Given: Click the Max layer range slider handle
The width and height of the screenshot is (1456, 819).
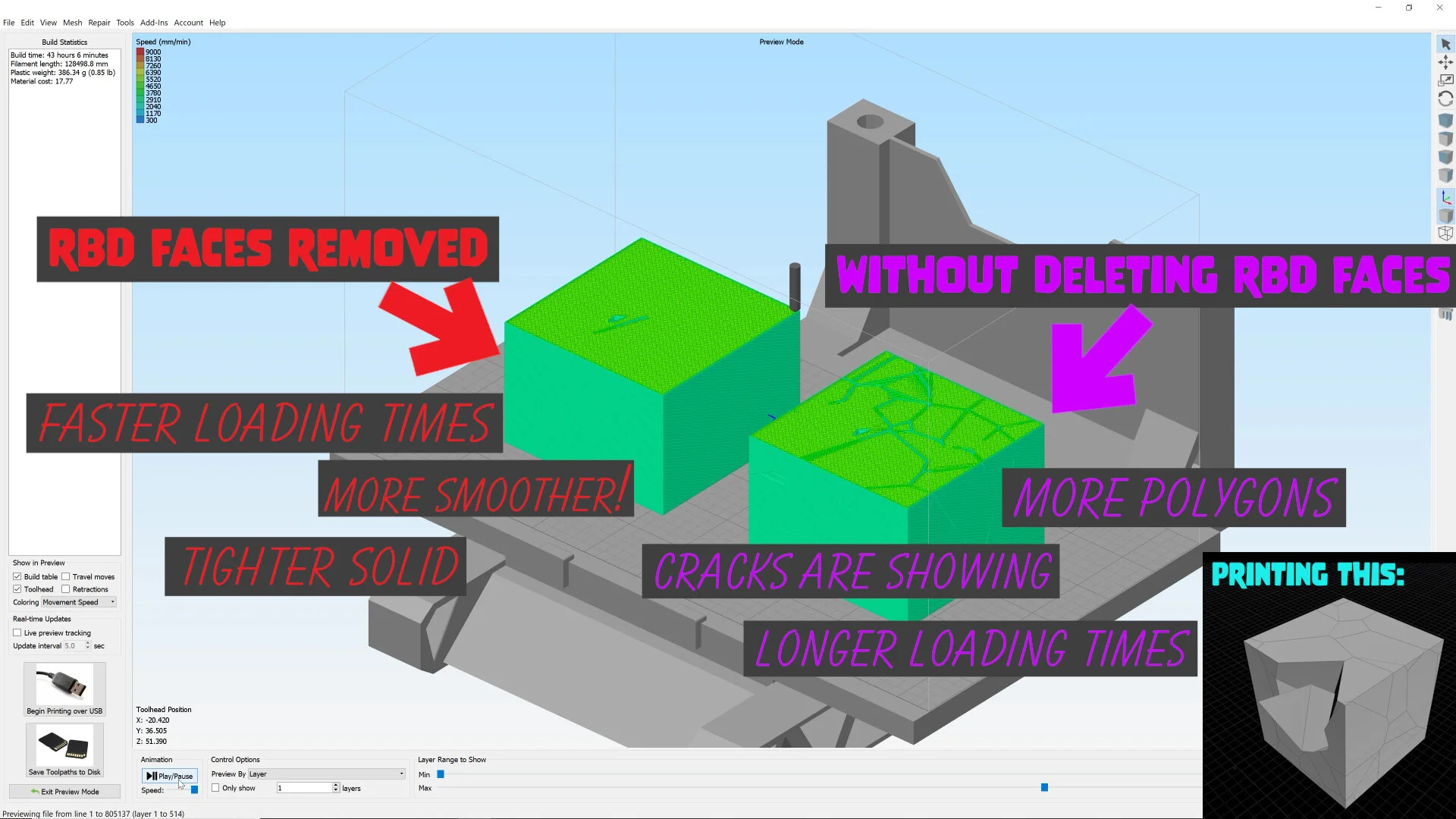Looking at the screenshot, I should 1044,788.
